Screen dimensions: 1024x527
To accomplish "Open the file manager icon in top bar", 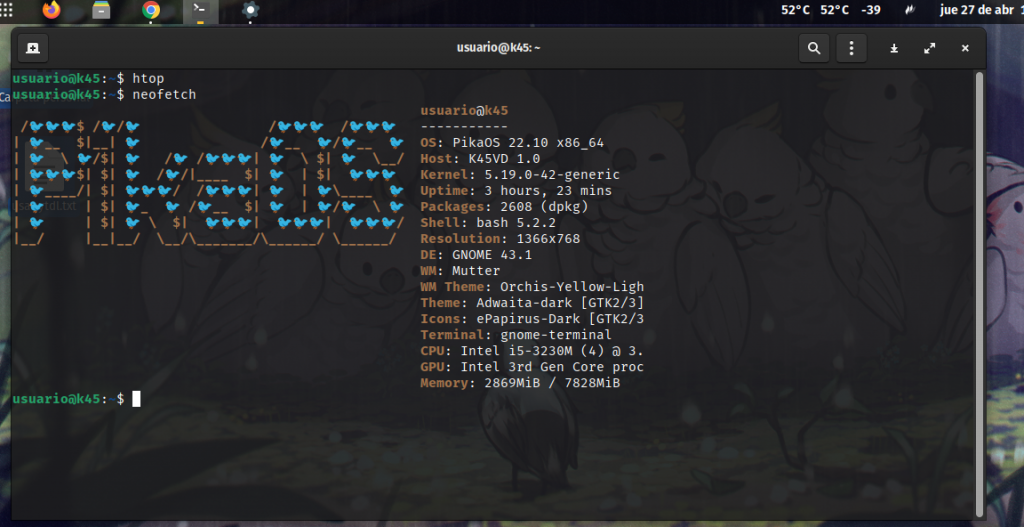I will pyautogui.click(x=101, y=11).
